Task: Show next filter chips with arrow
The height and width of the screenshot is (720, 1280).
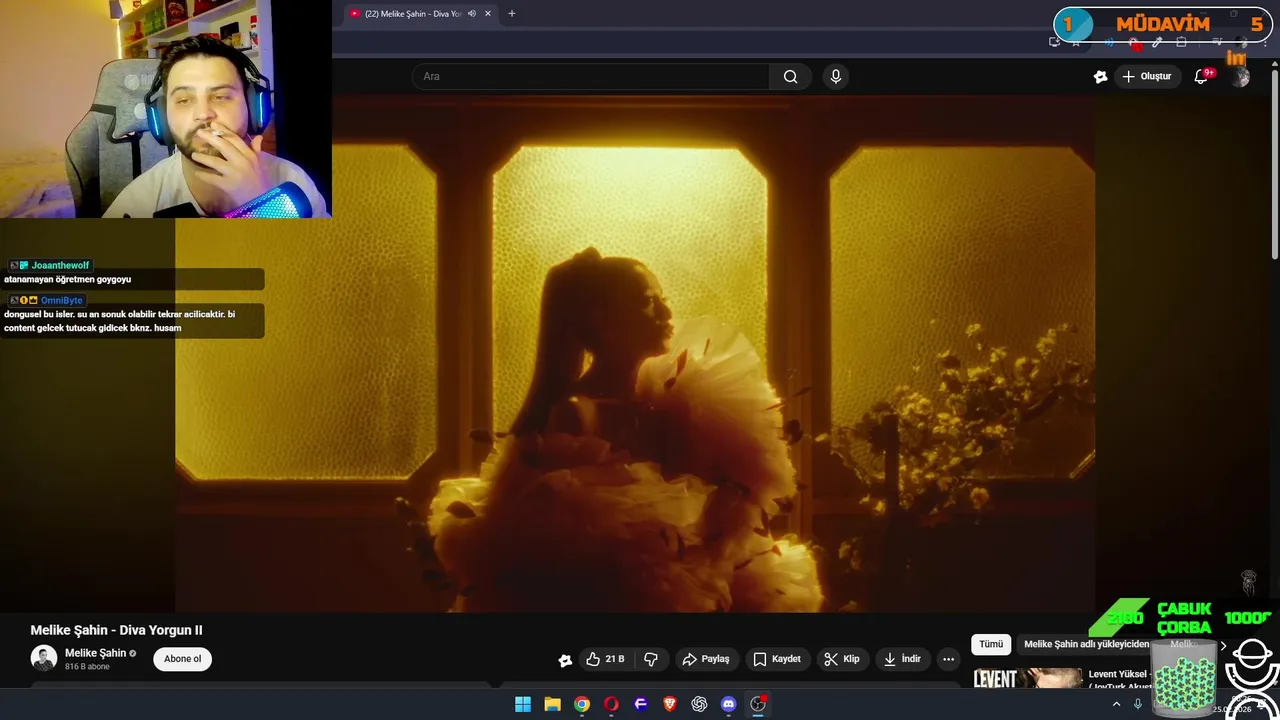Action: [1222, 646]
